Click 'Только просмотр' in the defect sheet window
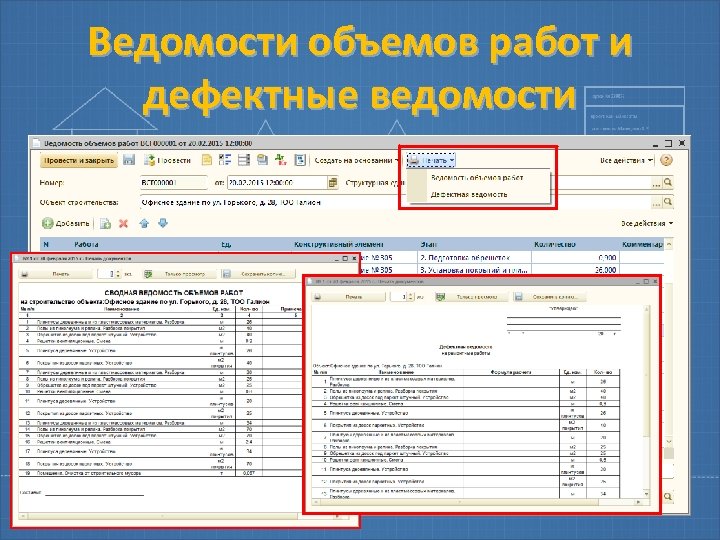The width and height of the screenshot is (720, 540). pos(472,297)
